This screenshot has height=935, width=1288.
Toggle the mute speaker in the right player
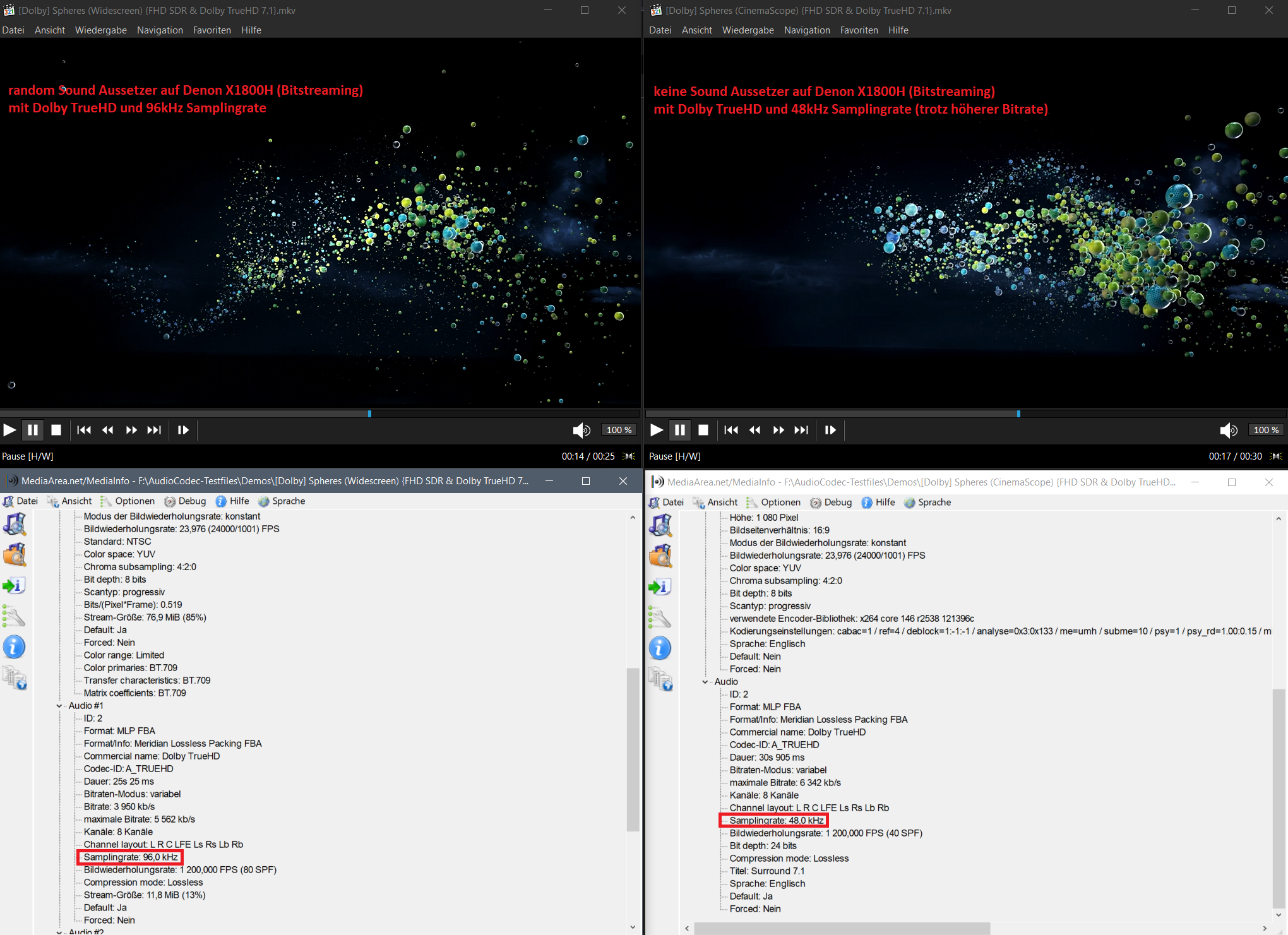[1228, 430]
